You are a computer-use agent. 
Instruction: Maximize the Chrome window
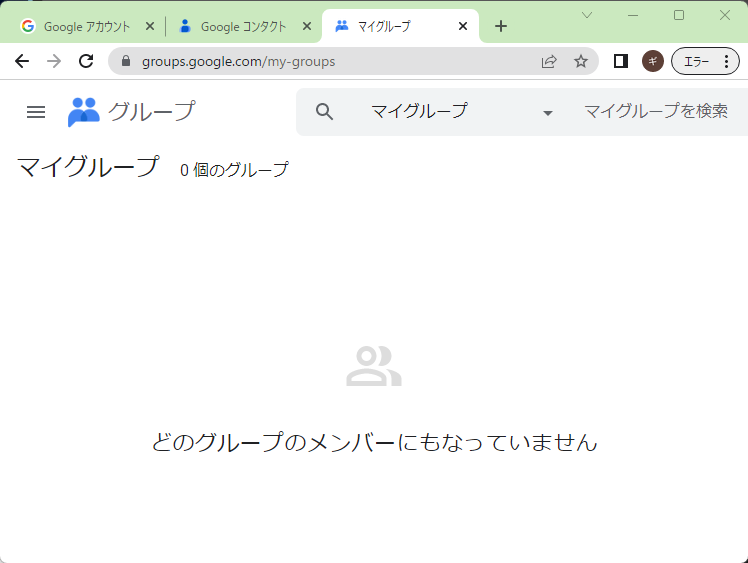(679, 15)
